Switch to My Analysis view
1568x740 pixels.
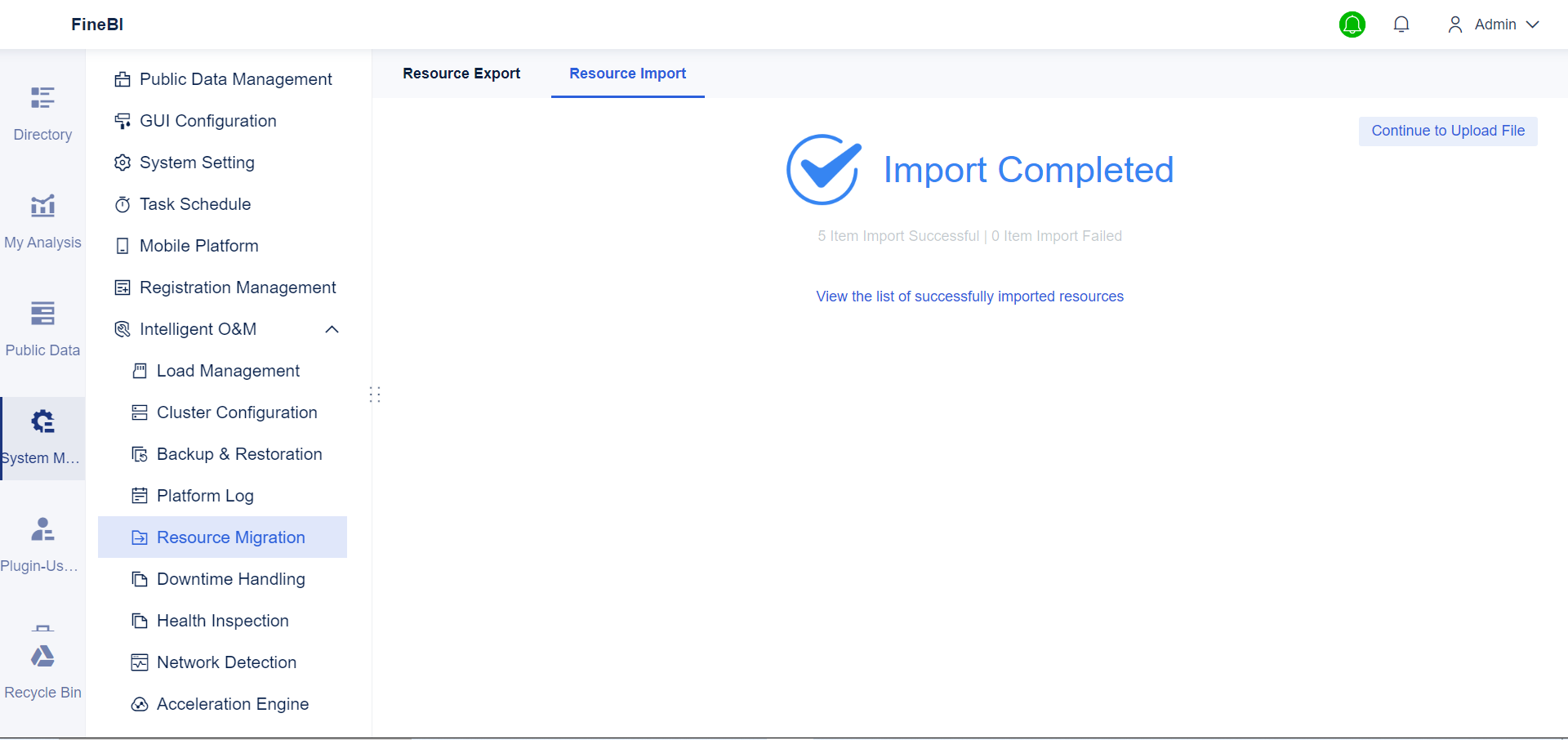pyautogui.click(x=42, y=219)
